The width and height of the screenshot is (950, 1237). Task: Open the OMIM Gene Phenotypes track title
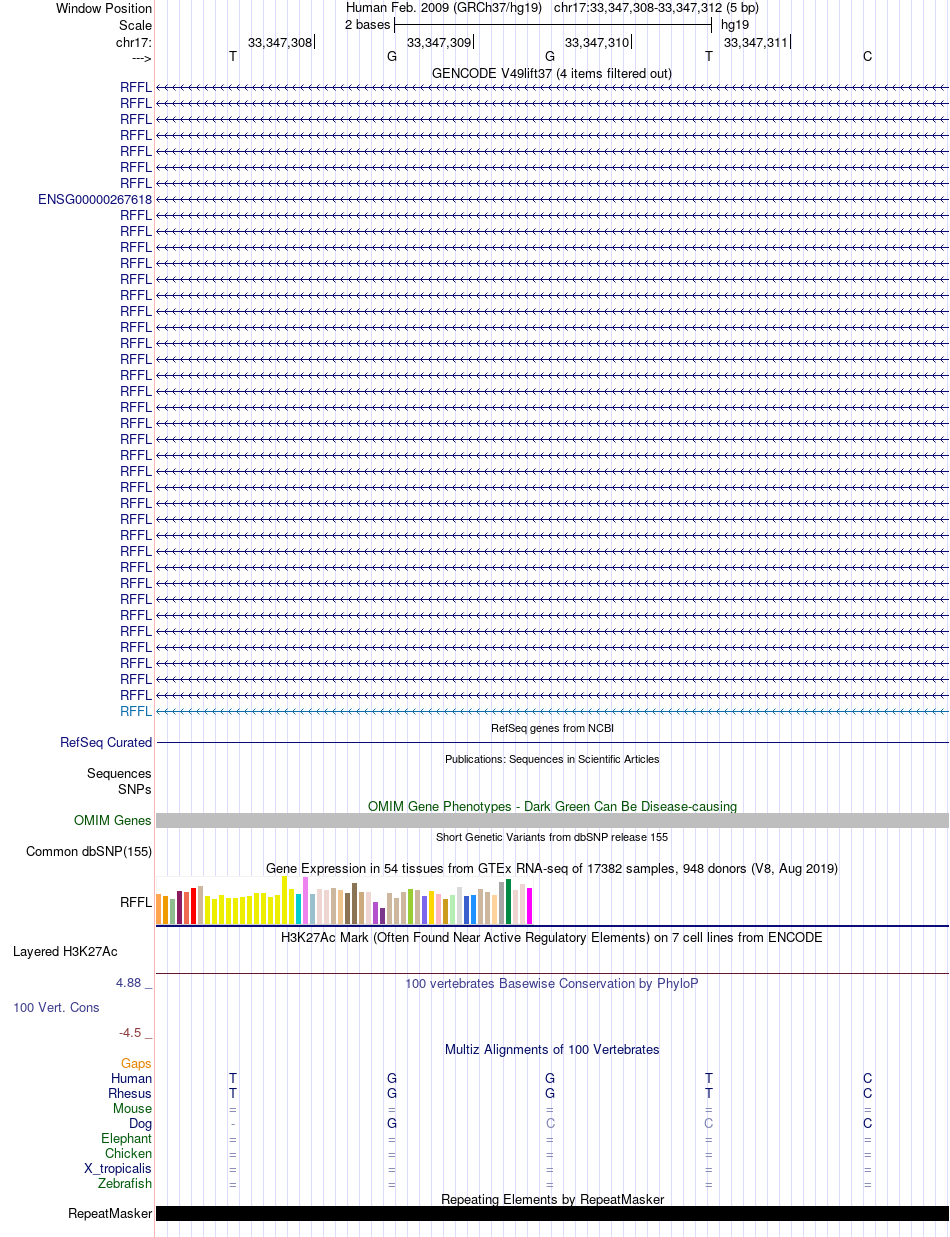click(552, 806)
